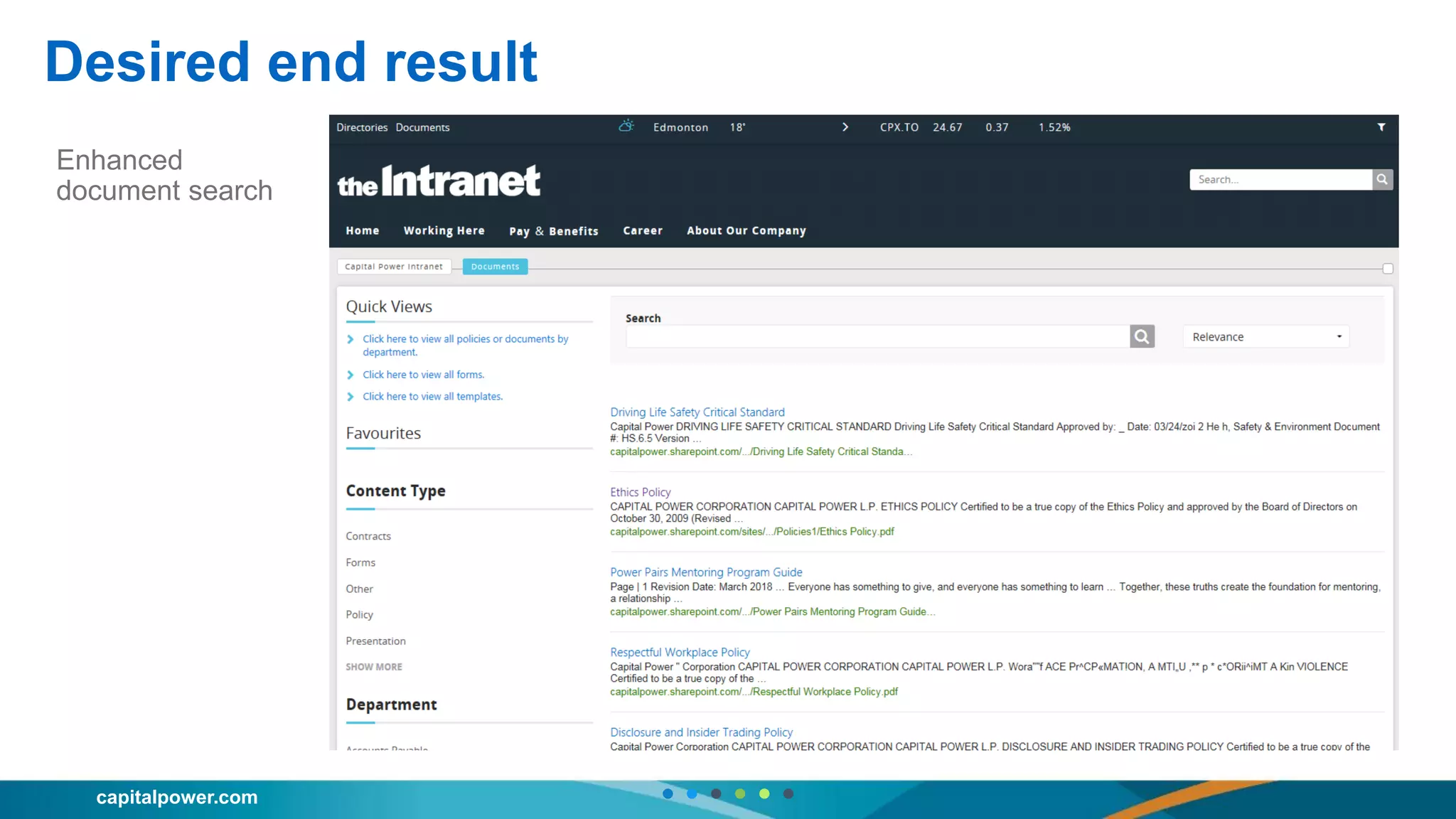Click into the document Search input field

(x=877, y=337)
